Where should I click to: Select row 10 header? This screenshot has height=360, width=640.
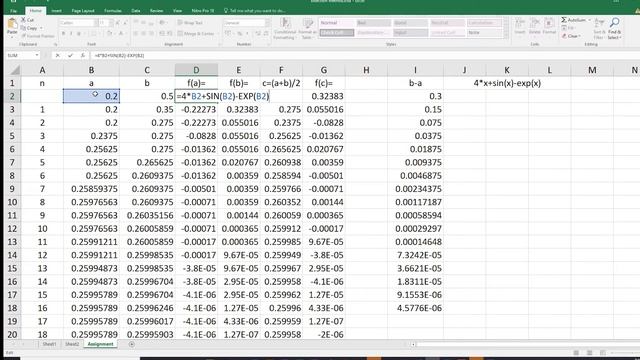click(x=12, y=202)
